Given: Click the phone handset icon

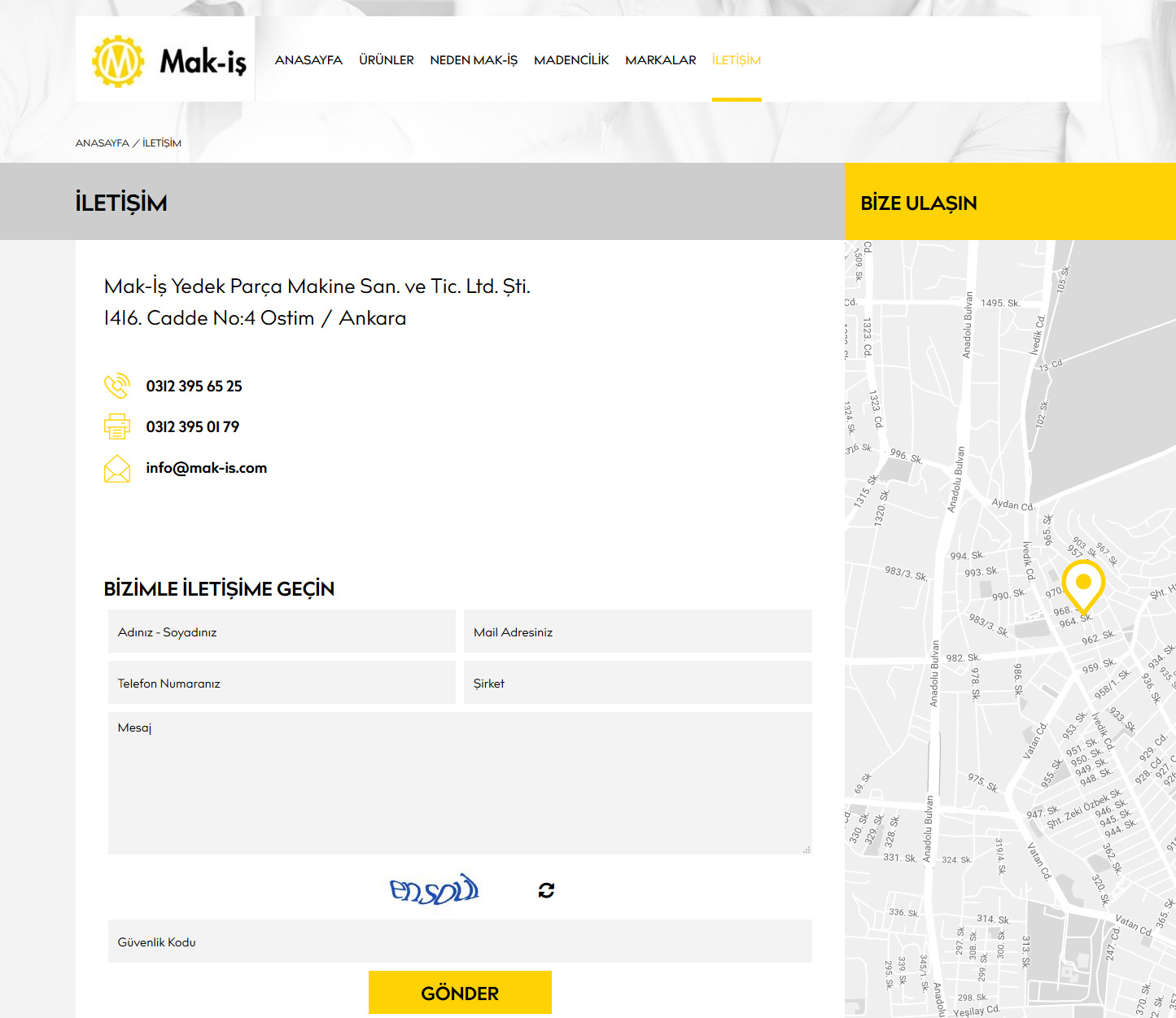Looking at the screenshot, I should [117, 386].
